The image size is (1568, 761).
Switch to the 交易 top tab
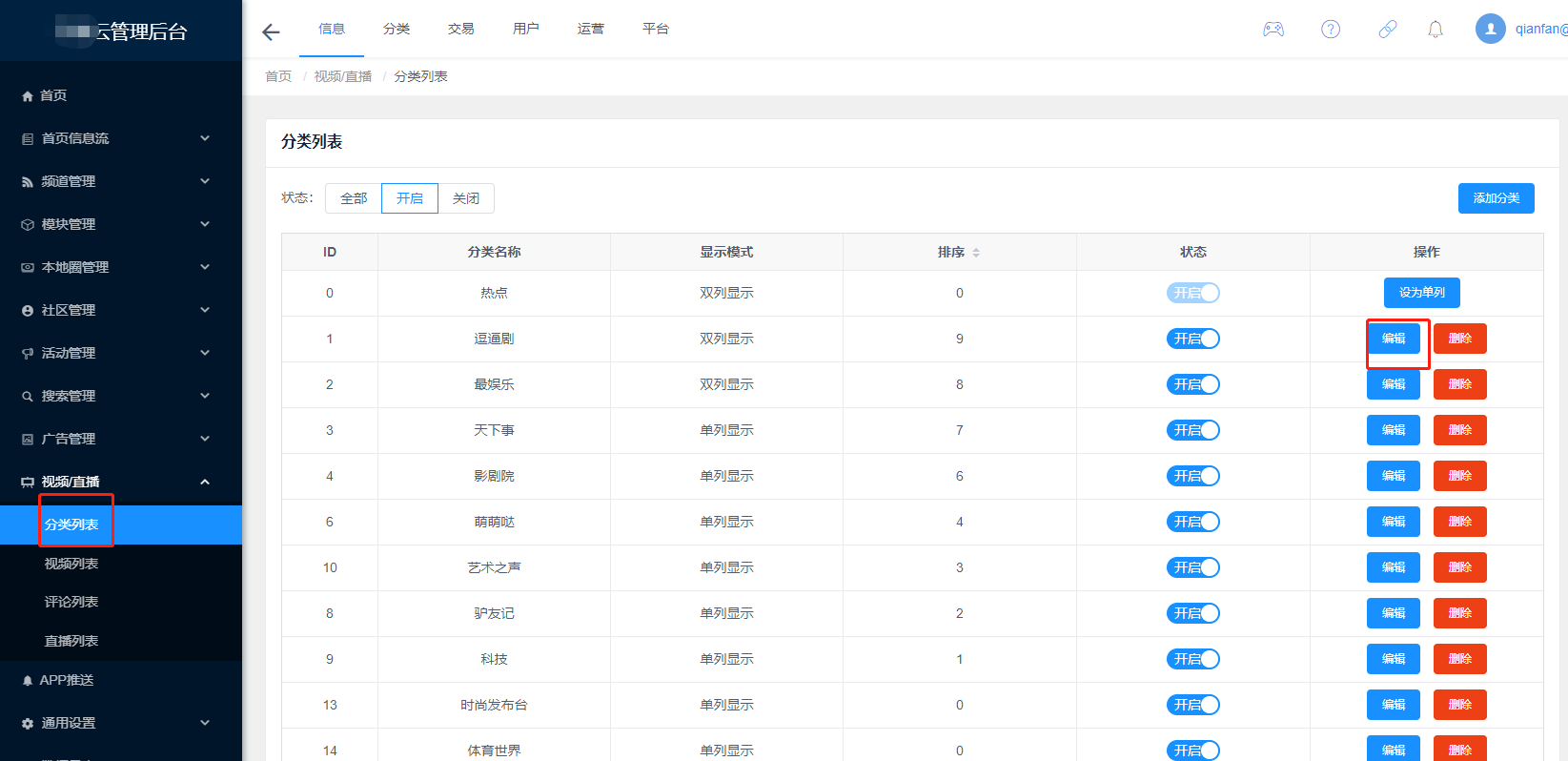pos(461,29)
